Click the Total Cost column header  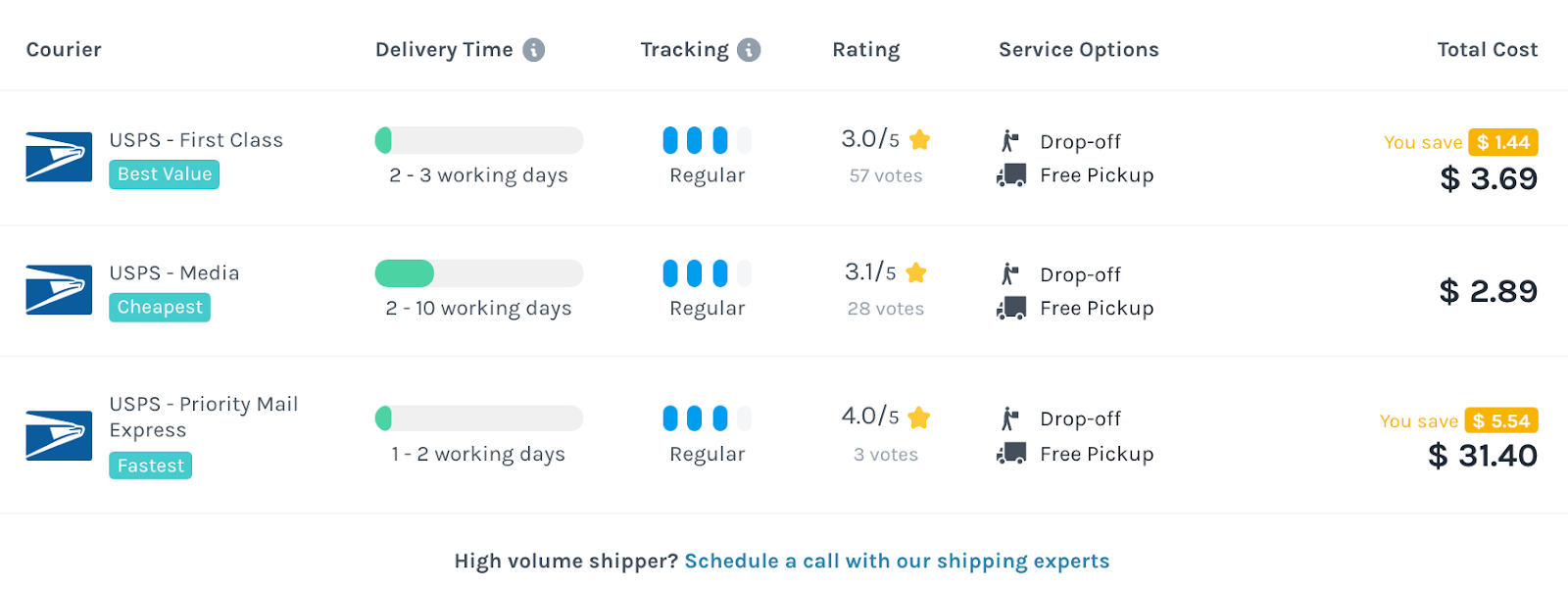click(1487, 50)
